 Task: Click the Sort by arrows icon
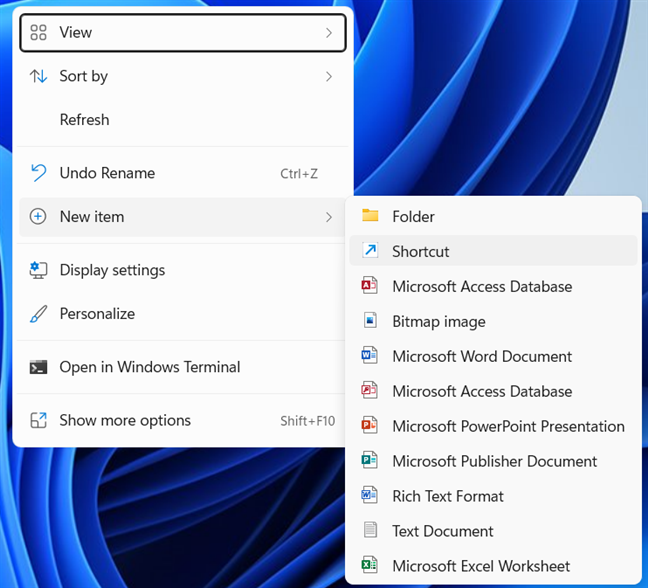38,76
